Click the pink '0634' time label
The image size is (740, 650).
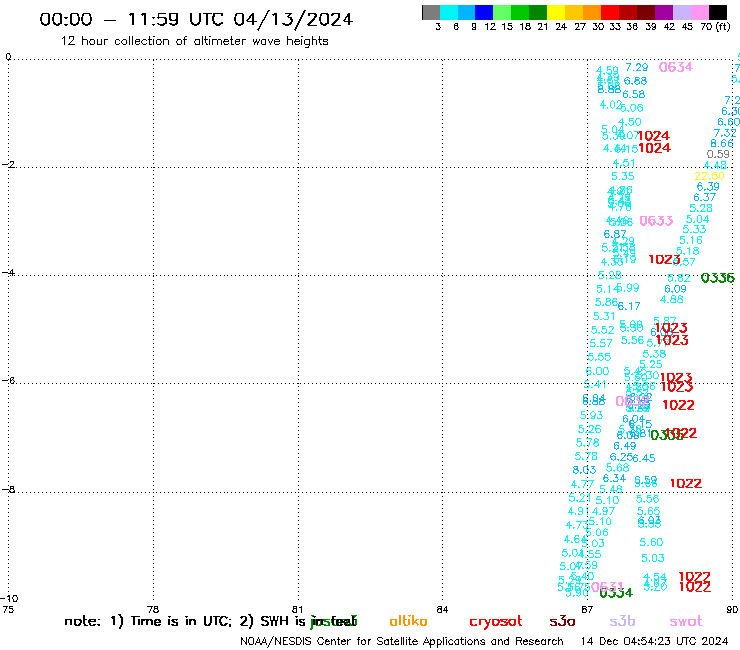pyautogui.click(x=675, y=68)
